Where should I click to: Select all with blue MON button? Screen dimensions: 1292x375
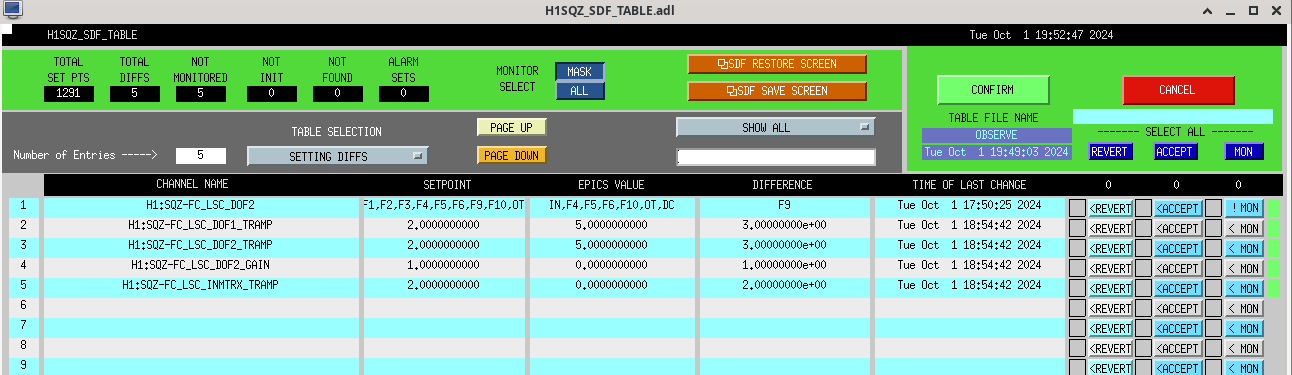(x=1244, y=152)
